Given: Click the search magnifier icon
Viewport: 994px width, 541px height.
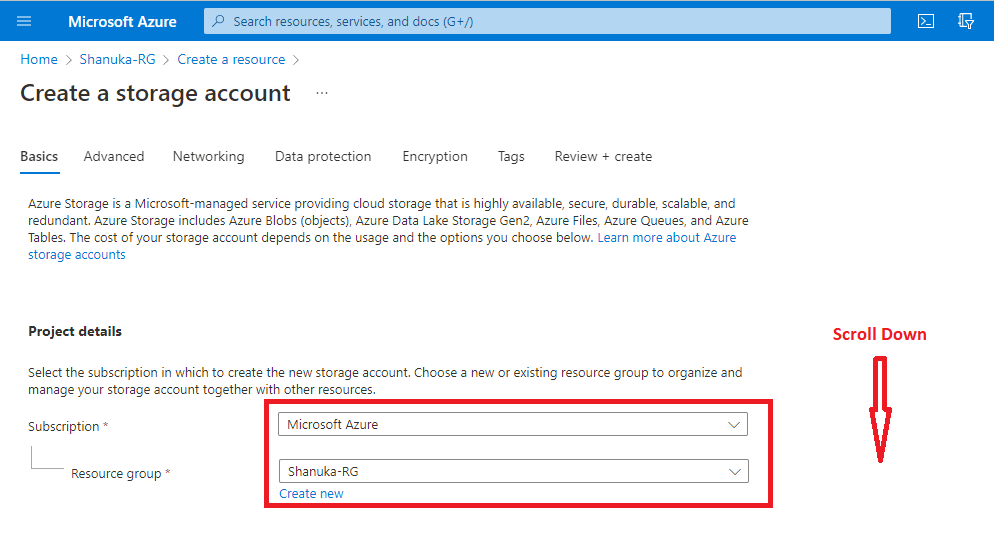Looking at the screenshot, I should [219, 21].
